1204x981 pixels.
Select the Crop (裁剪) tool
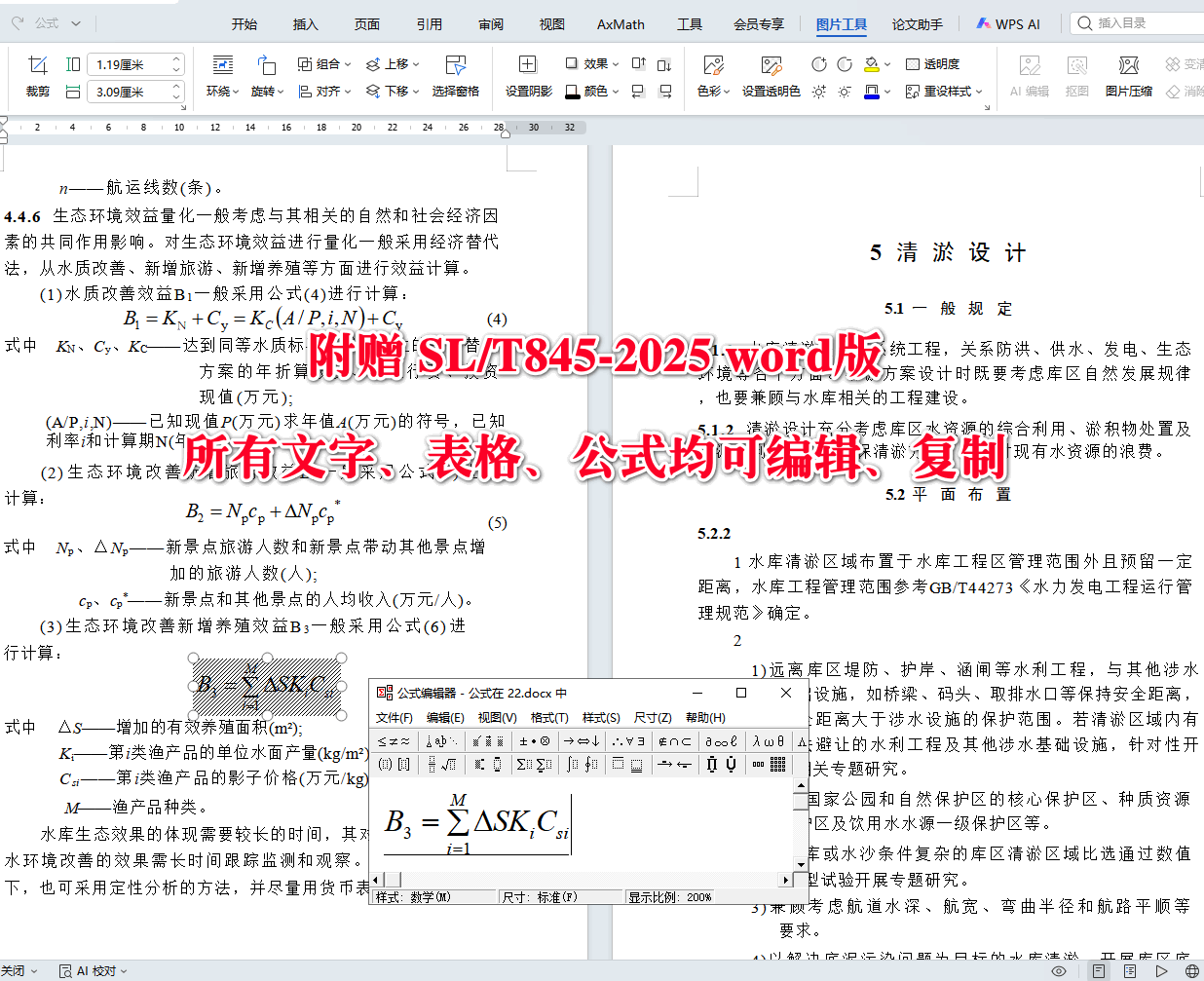pyautogui.click(x=37, y=76)
